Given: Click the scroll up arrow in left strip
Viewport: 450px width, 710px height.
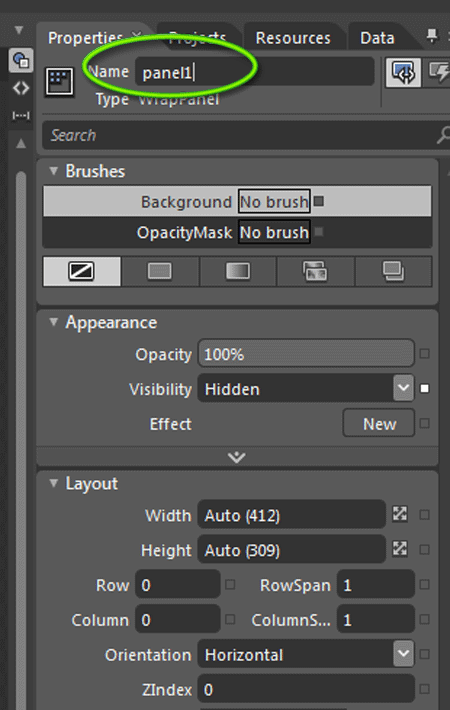Looking at the screenshot, I should coord(21,144).
